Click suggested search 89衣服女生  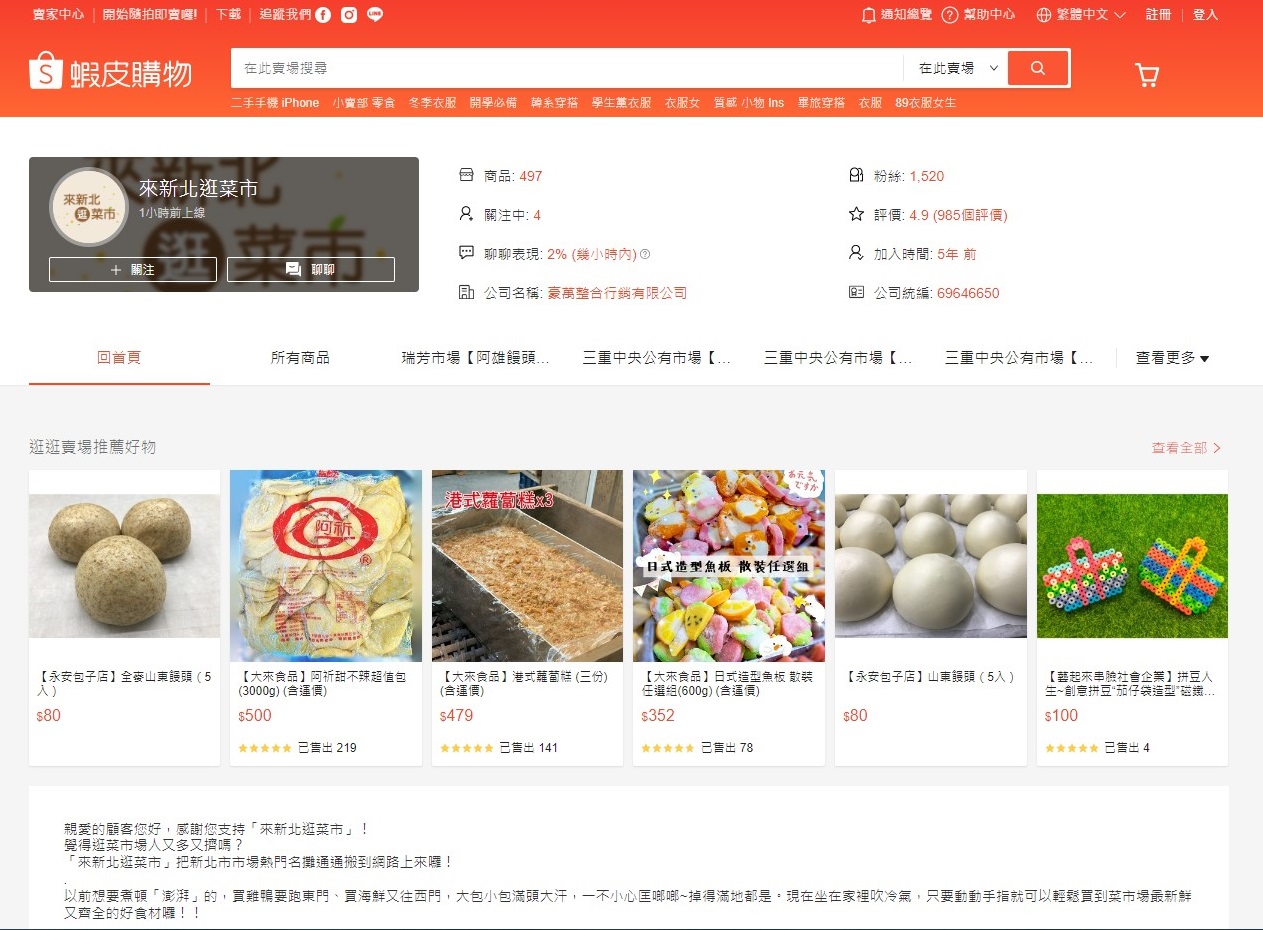coord(925,103)
